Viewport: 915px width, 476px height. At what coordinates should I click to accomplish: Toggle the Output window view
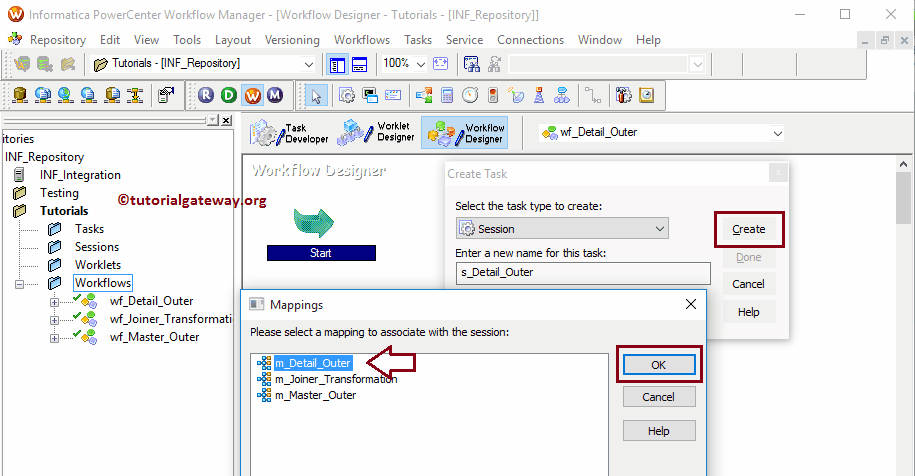point(359,65)
